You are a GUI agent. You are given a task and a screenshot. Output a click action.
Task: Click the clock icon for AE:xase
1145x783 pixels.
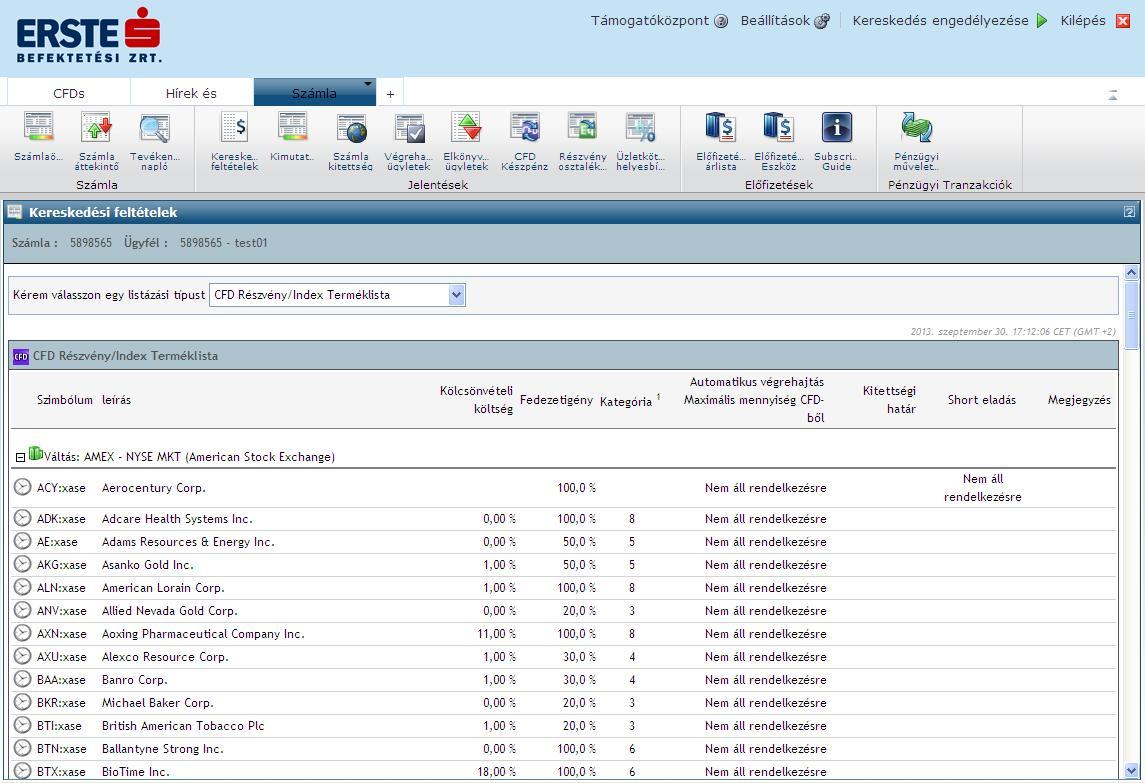[x=23, y=541]
